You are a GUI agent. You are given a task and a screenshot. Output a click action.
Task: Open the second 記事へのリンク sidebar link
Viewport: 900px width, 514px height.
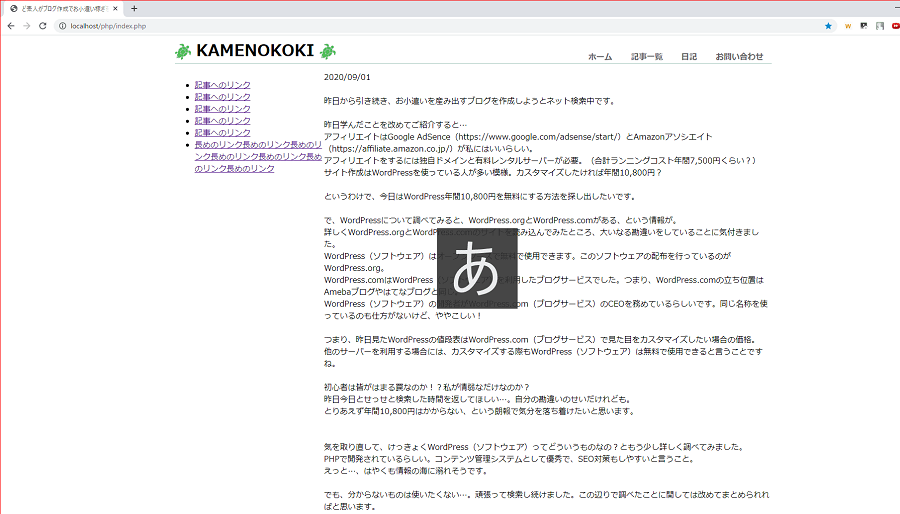(223, 97)
